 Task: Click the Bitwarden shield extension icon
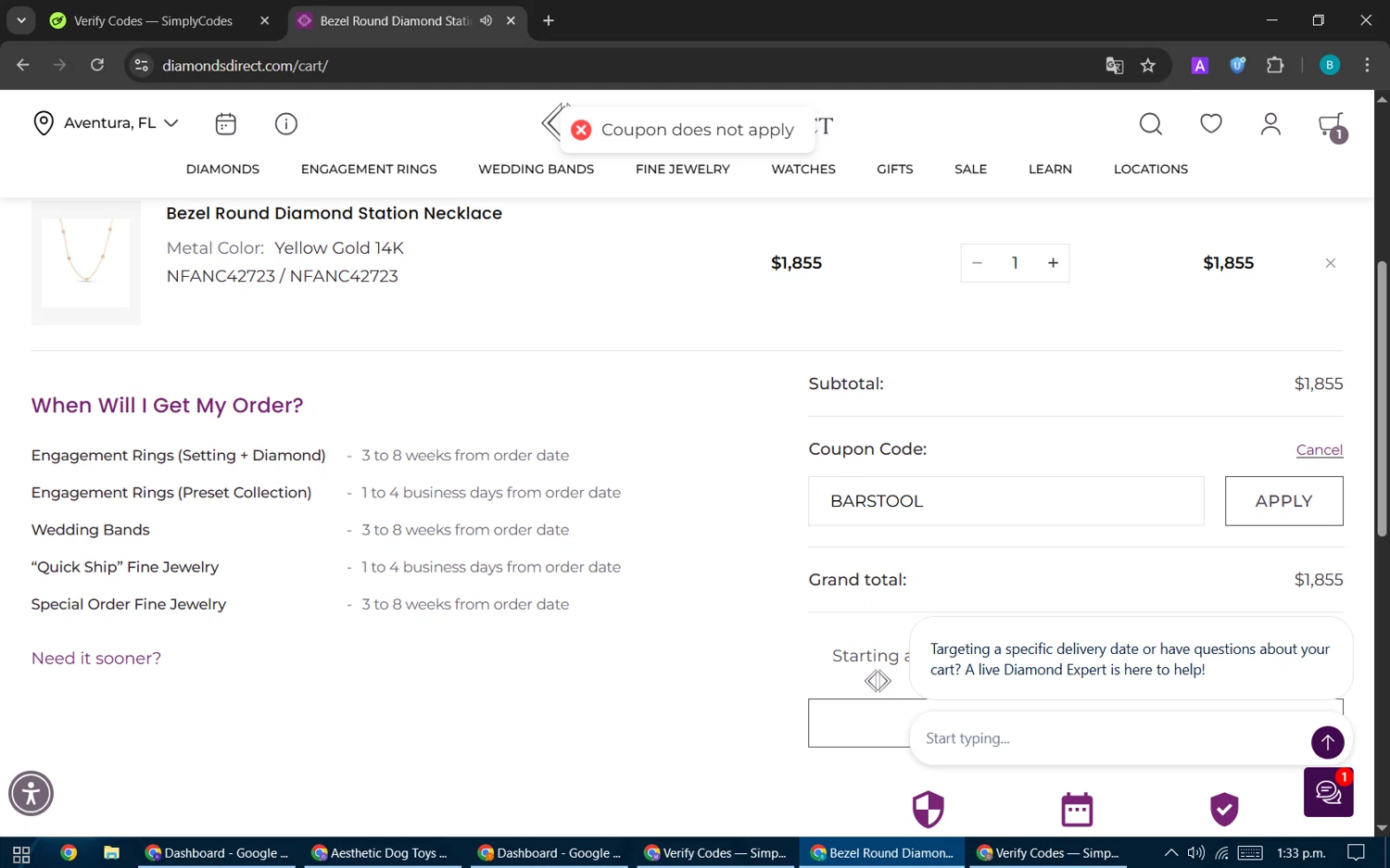[1237, 65]
